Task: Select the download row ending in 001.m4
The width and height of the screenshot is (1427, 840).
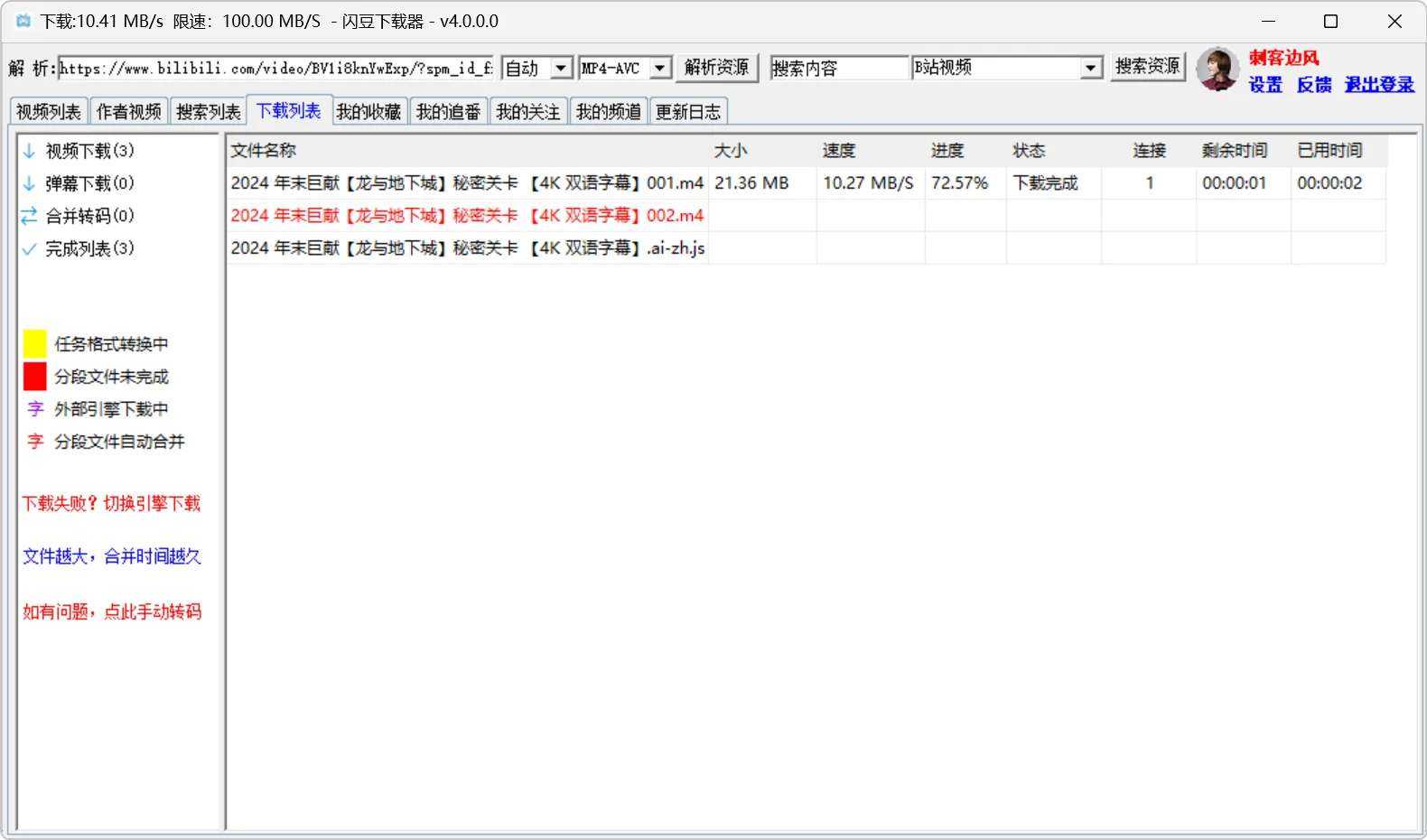Action: 806,183
